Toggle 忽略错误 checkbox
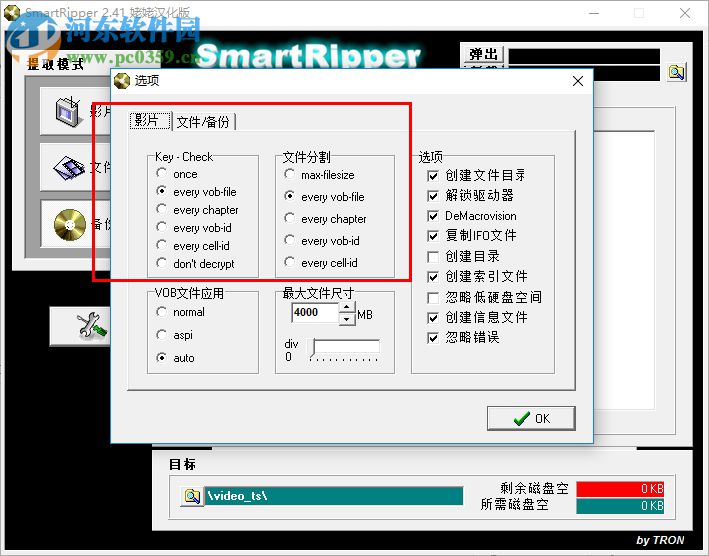The height and width of the screenshot is (556, 709). [433, 338]
